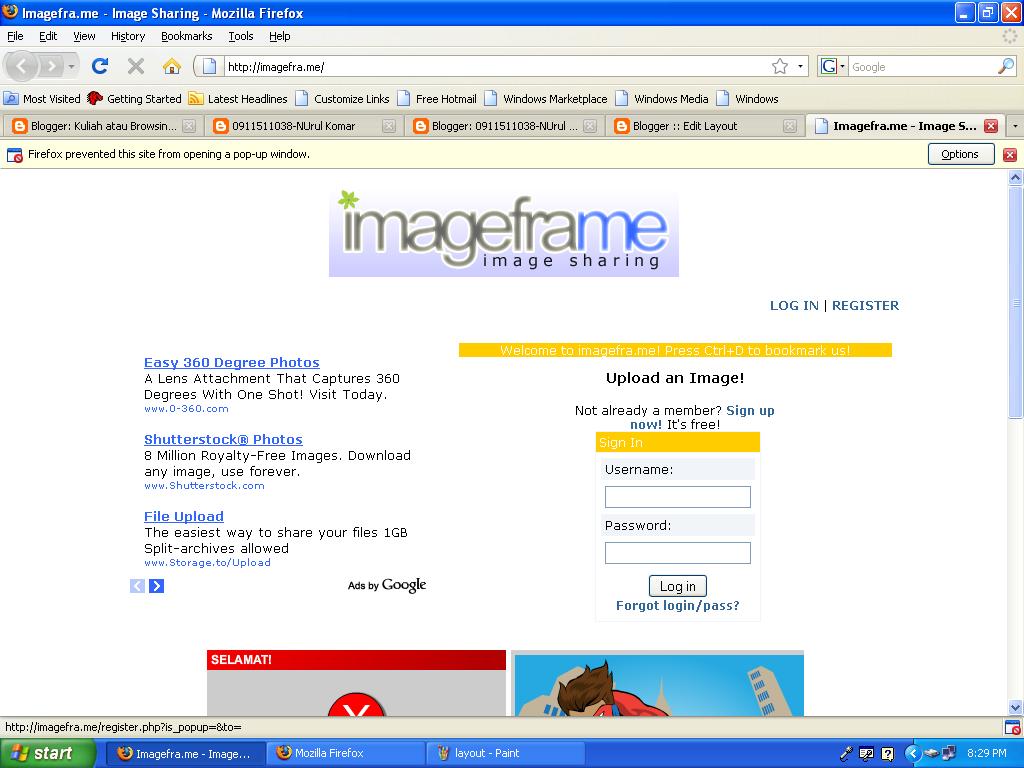Viewport: 1024px width, 768px height.
Task: Go to the Home page icon
Action: point(172,66)
